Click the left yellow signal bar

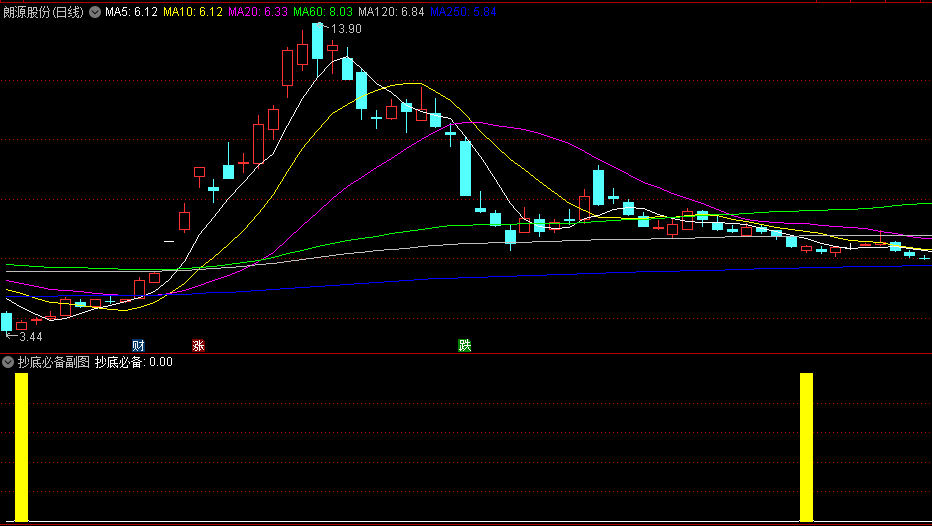(x=21, y=448)
